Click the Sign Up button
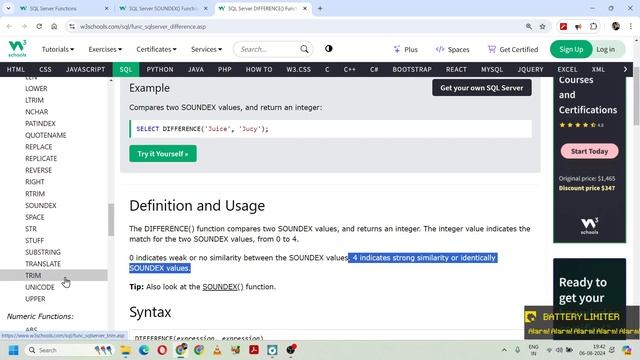 coord(571,49)
